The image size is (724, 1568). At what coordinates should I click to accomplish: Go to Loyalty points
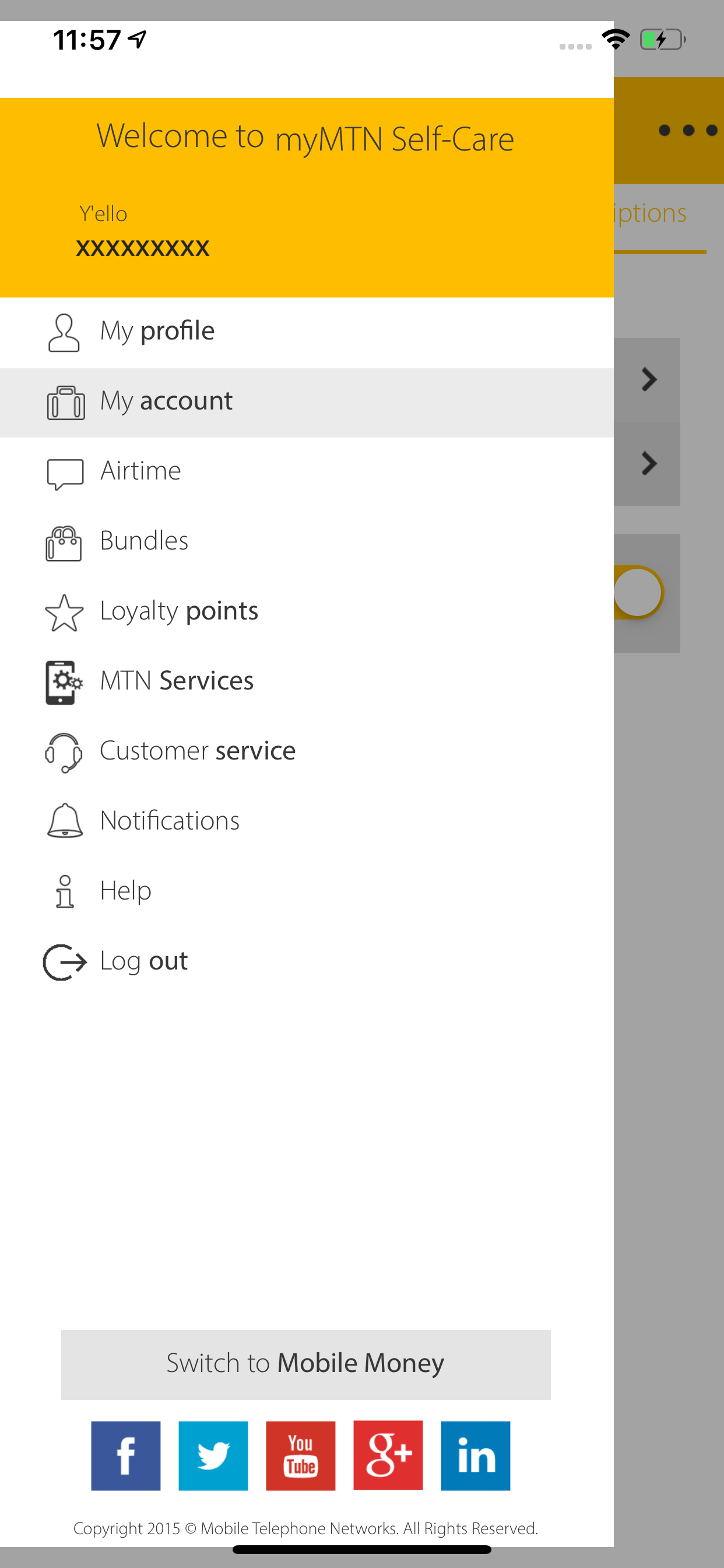[307, 612]
